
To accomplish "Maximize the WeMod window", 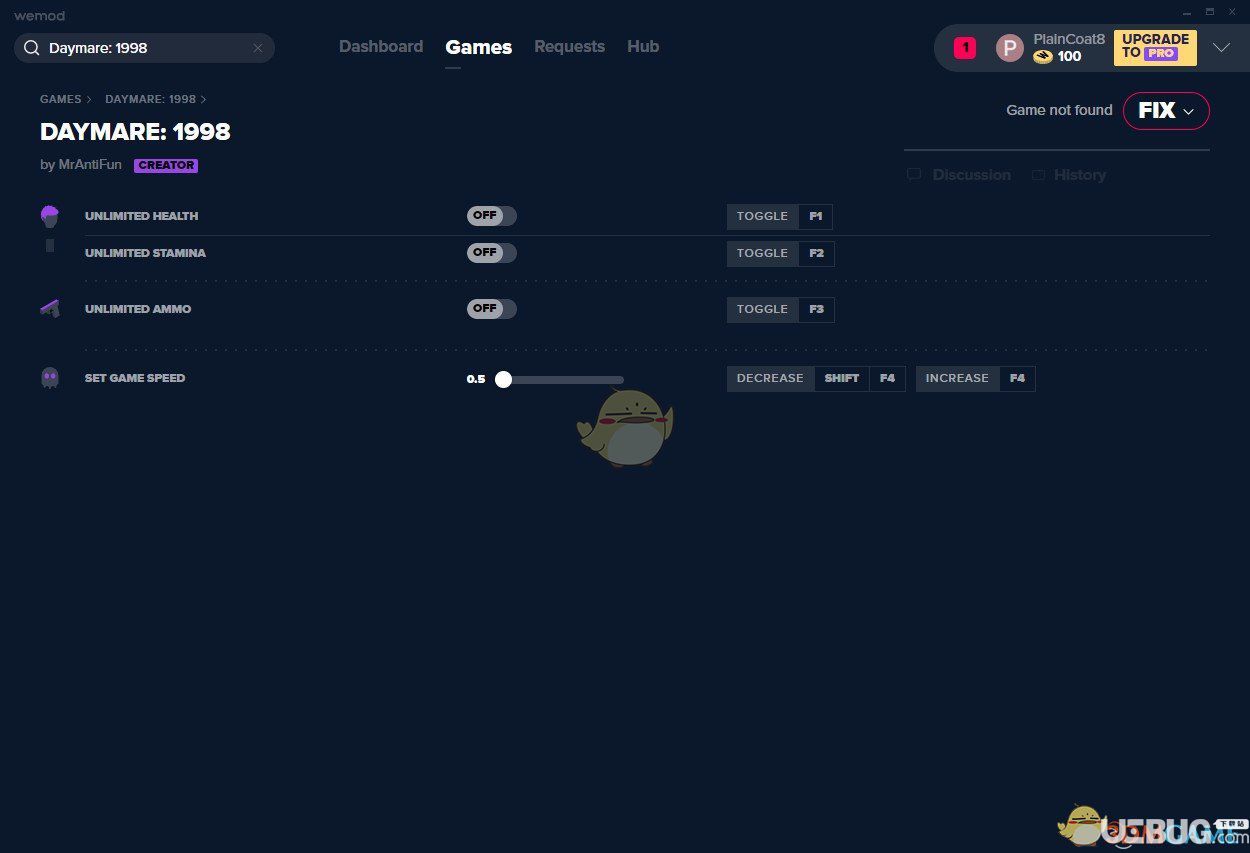I will click(1209, 11).
